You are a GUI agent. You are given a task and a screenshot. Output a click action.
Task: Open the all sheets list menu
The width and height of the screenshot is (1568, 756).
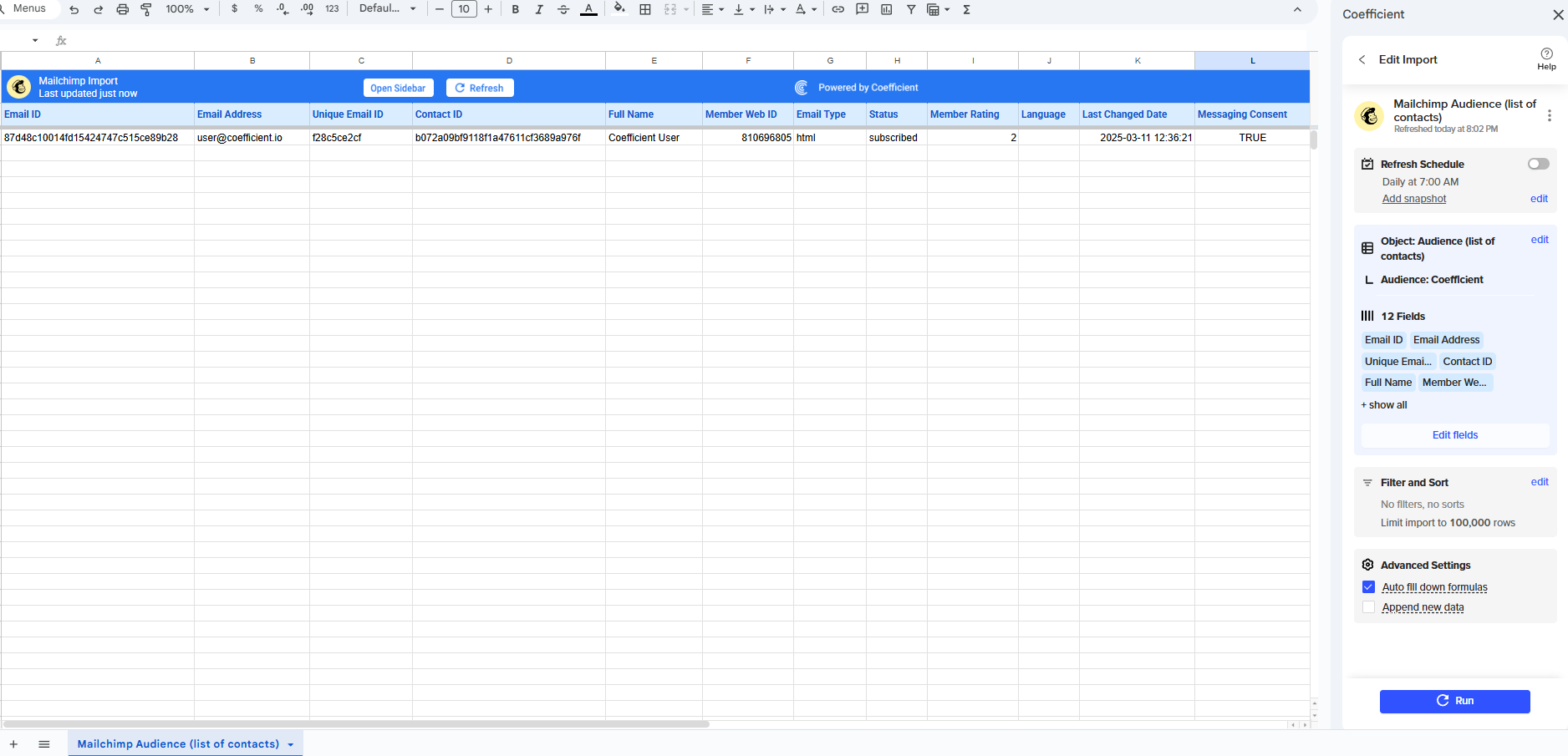44,744
